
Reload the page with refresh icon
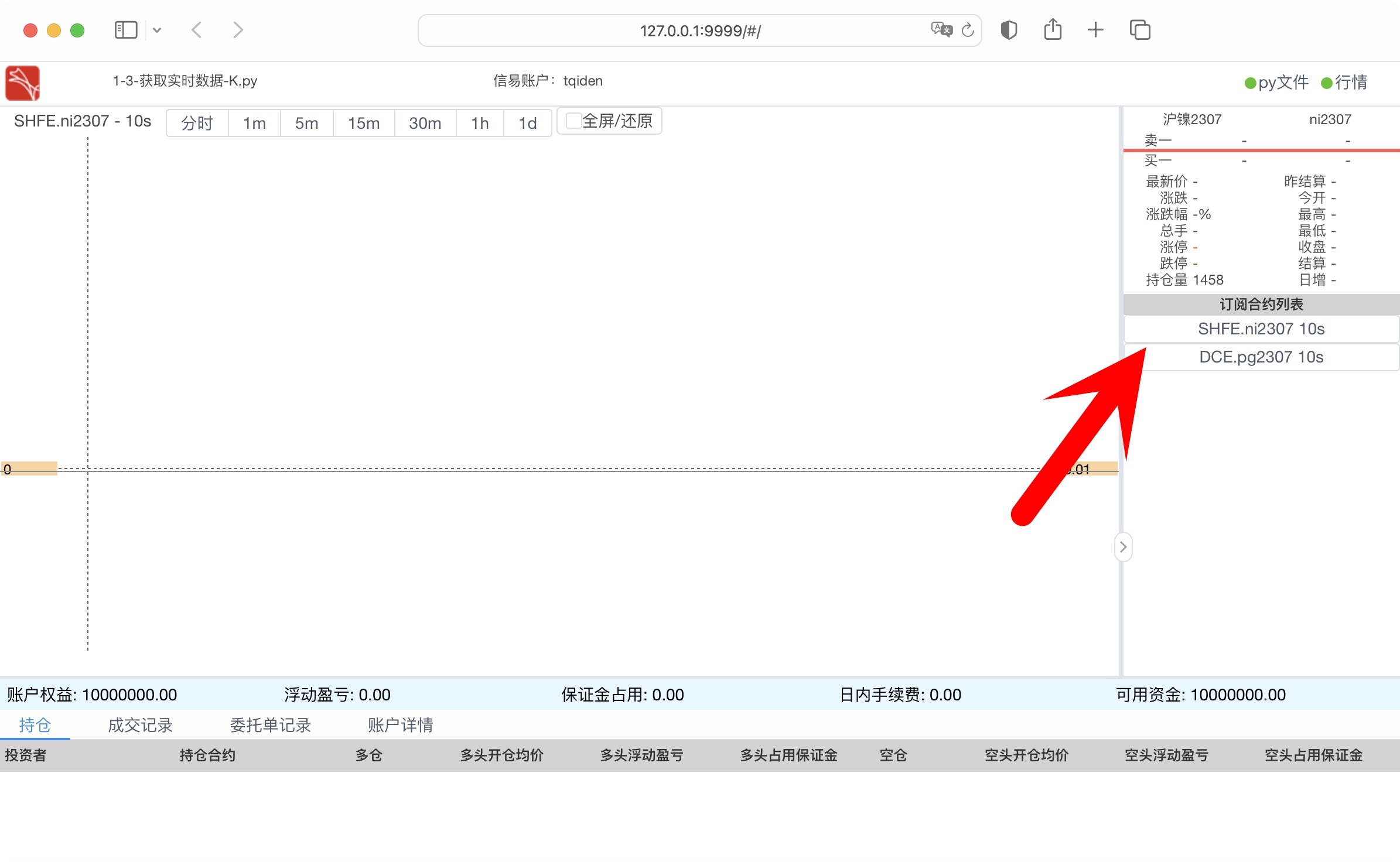click(x=968, y=30)
